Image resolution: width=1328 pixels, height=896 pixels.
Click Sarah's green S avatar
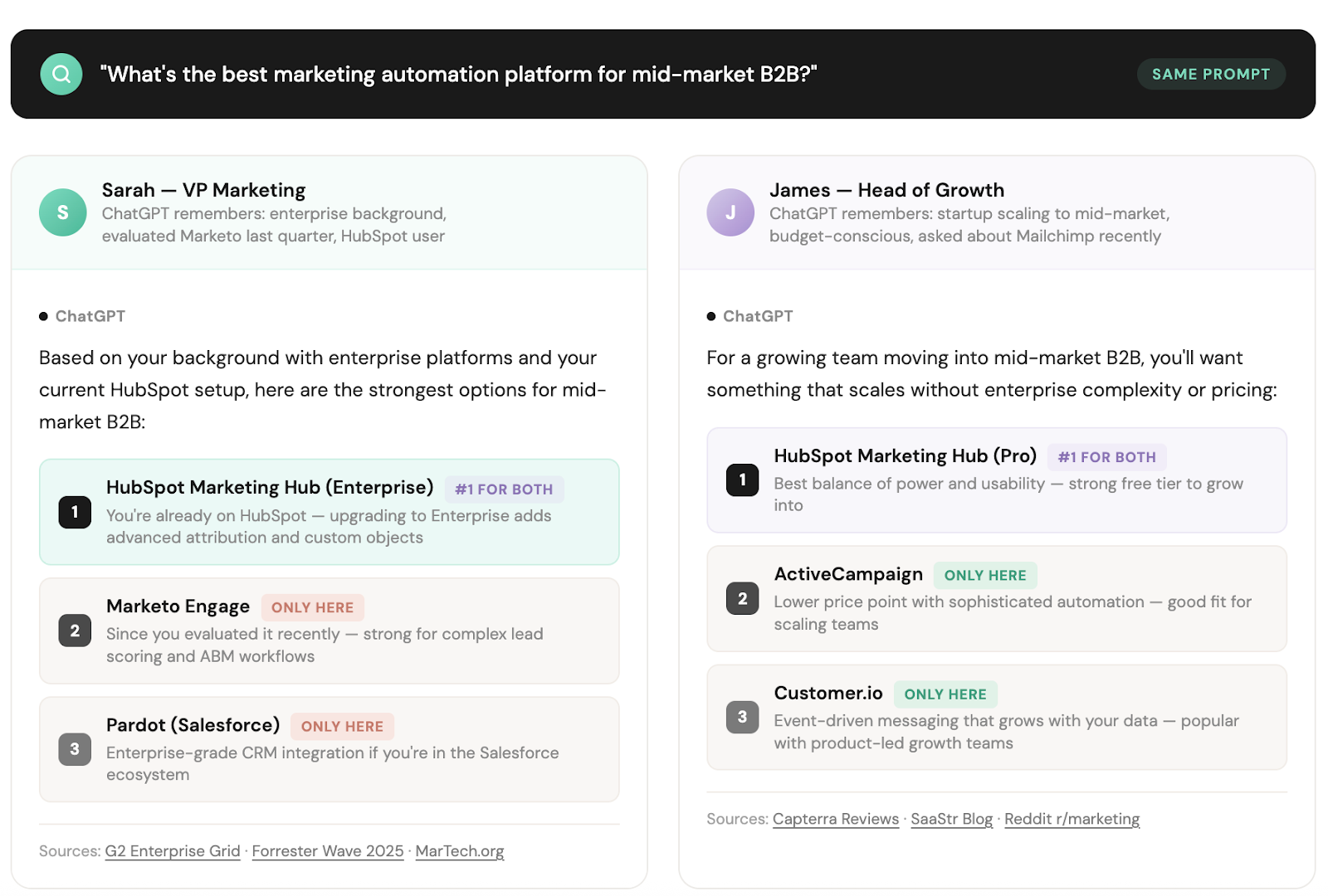(63, 212)
